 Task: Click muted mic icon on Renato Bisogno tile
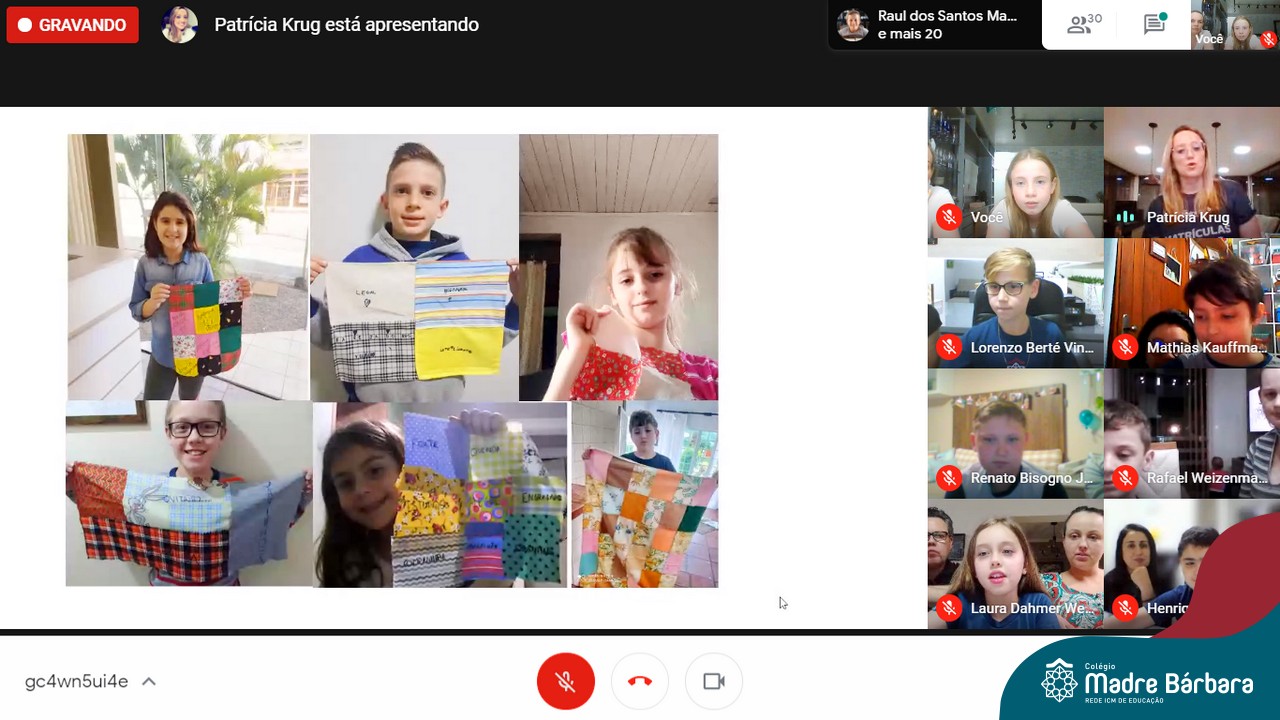pos(949,478)
